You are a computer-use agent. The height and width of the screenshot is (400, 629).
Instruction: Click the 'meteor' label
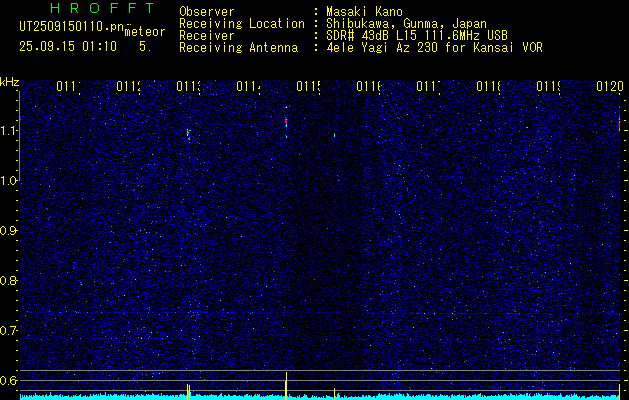pos(145,32)
